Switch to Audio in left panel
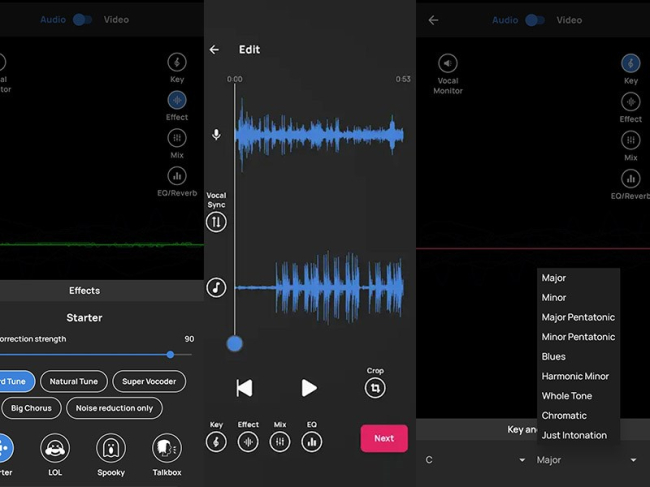The width and height of the screenshot is (650, 487). (53, 19)
